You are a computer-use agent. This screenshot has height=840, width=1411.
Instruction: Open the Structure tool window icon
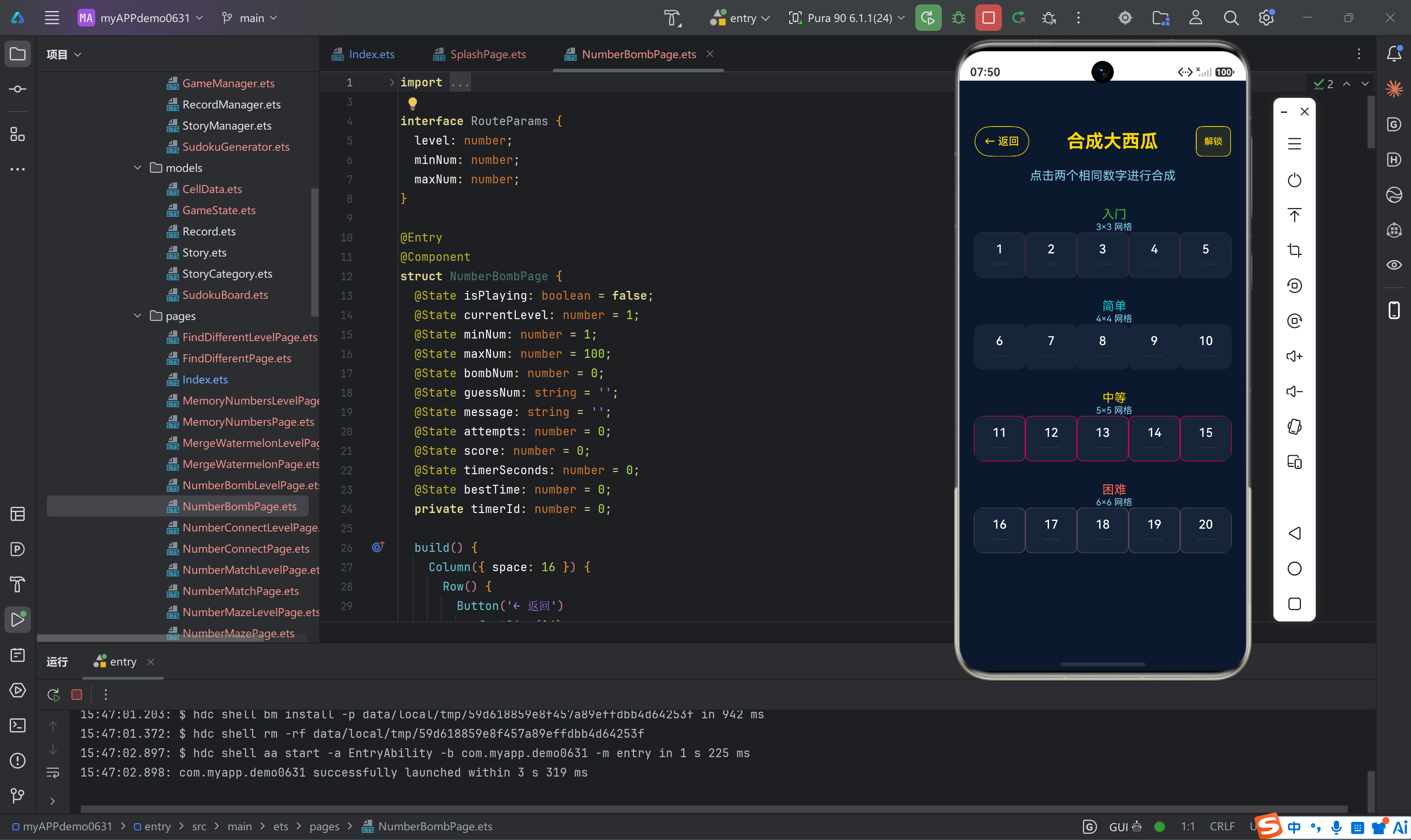(x=18, y=134)
